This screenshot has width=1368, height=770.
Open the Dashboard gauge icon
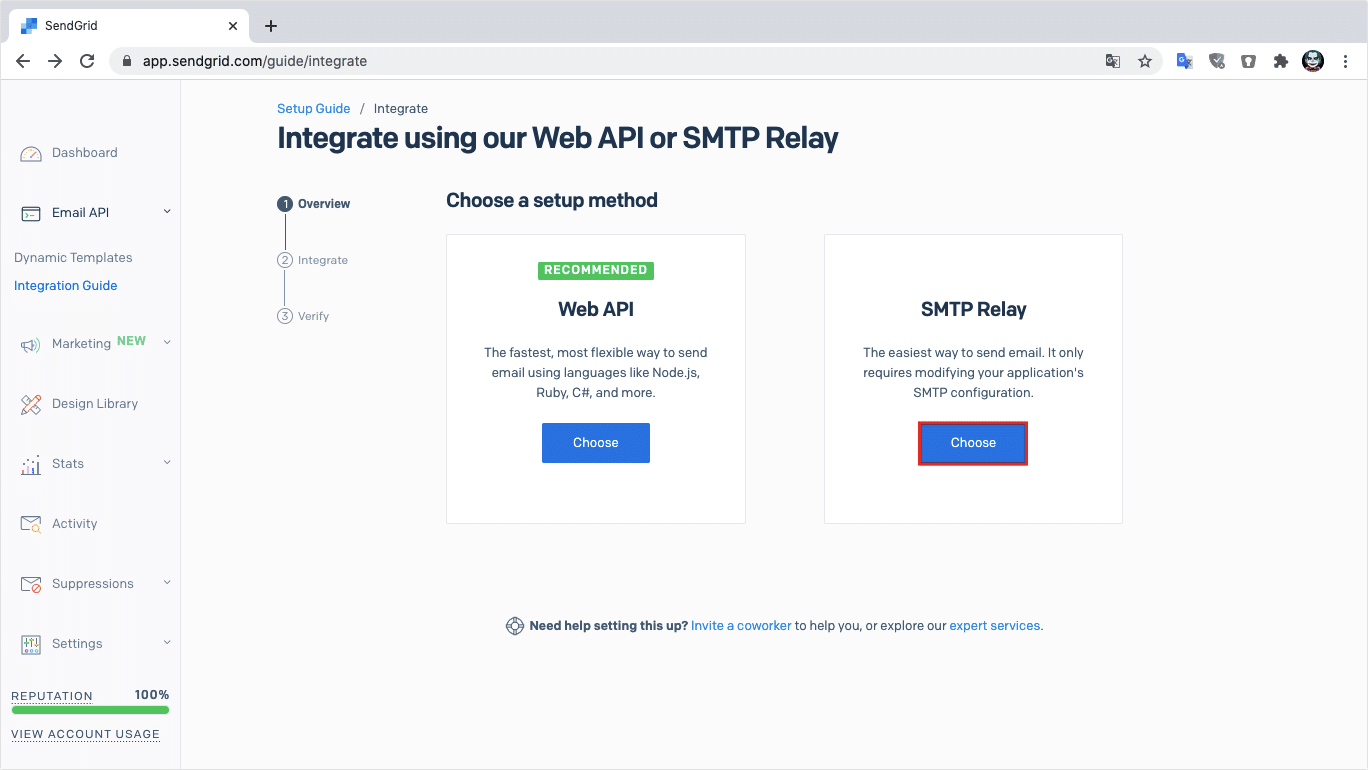(31, 154)
